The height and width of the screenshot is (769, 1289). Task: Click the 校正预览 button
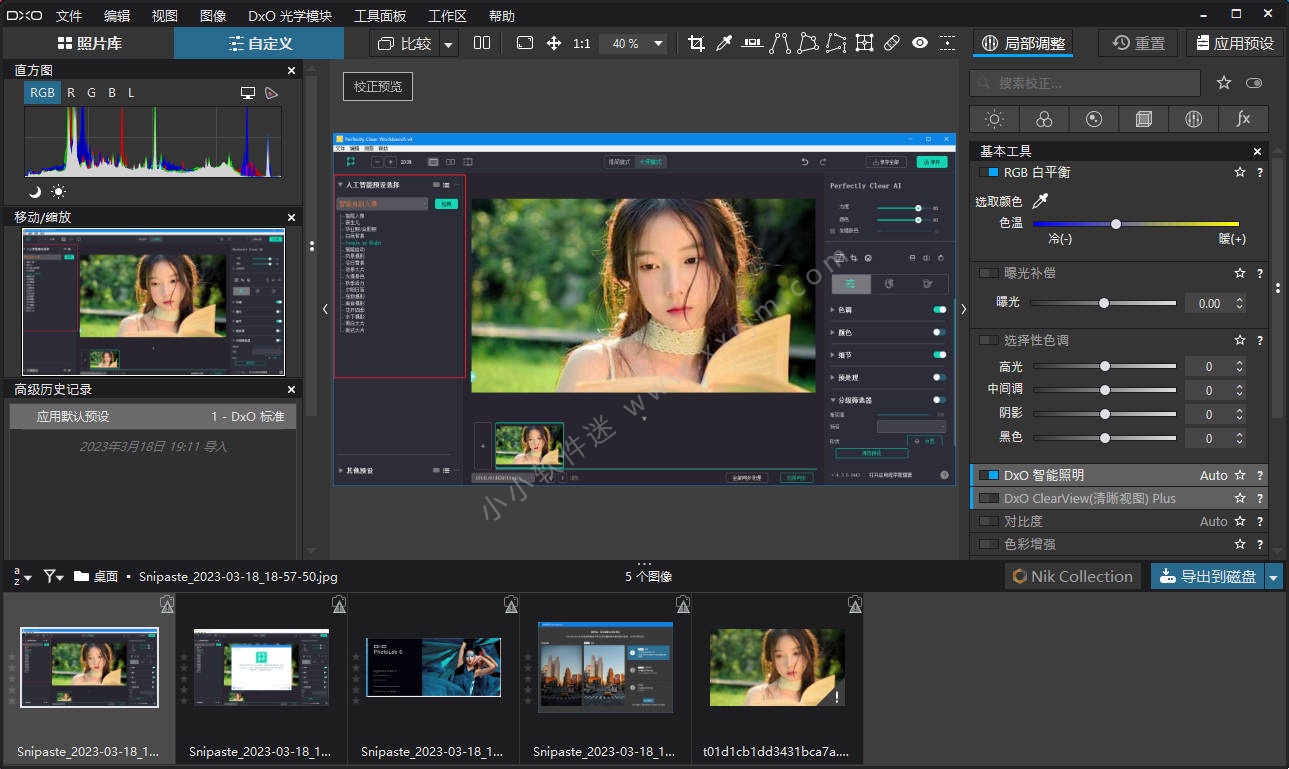(378, 86)
